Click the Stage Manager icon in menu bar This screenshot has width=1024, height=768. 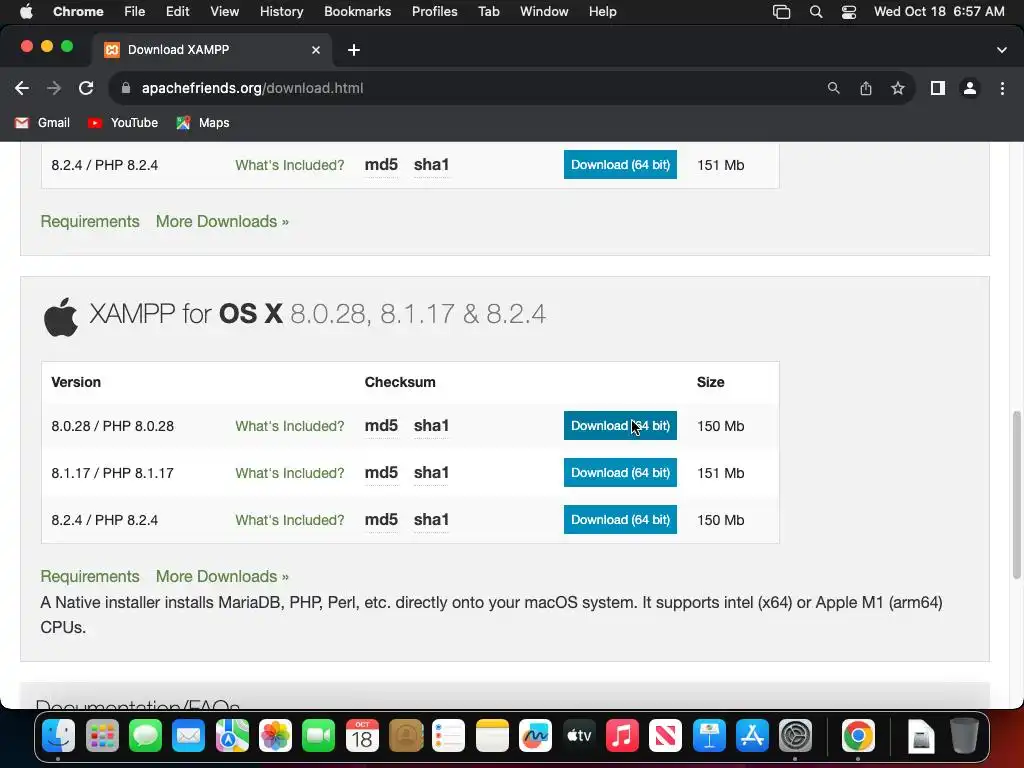(x=781, y=12)
